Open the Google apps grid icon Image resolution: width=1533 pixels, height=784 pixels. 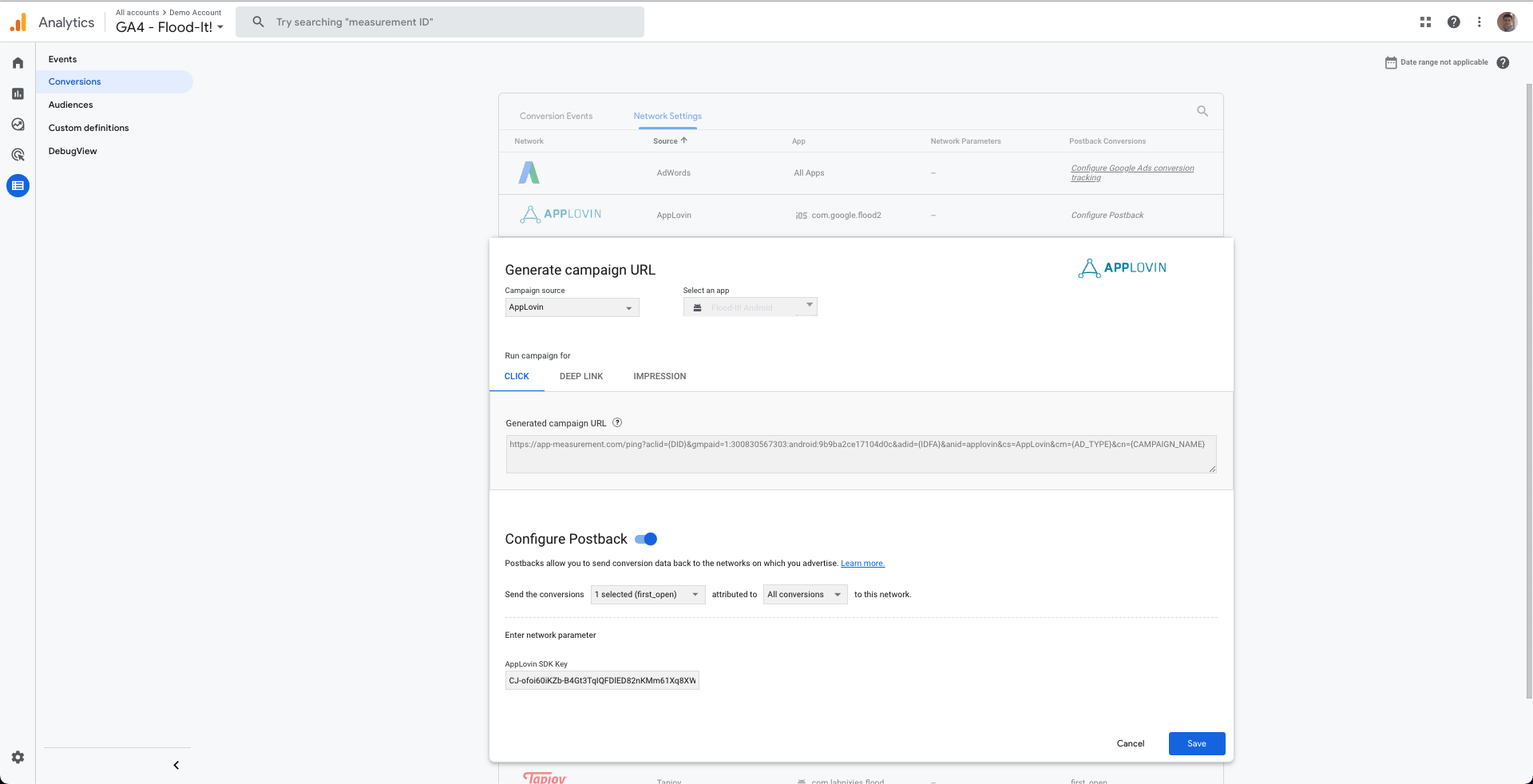coord(1425,22)
